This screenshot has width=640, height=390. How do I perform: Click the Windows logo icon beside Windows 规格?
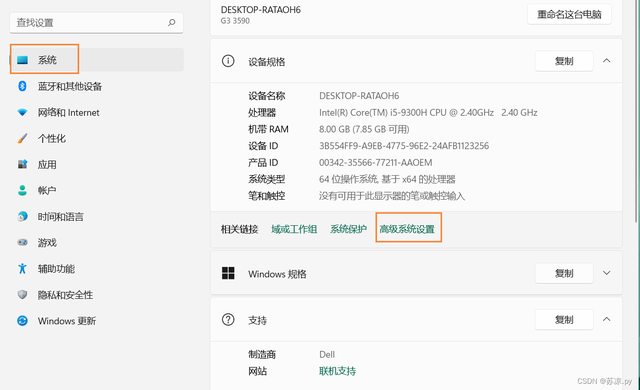click(228, 273)
